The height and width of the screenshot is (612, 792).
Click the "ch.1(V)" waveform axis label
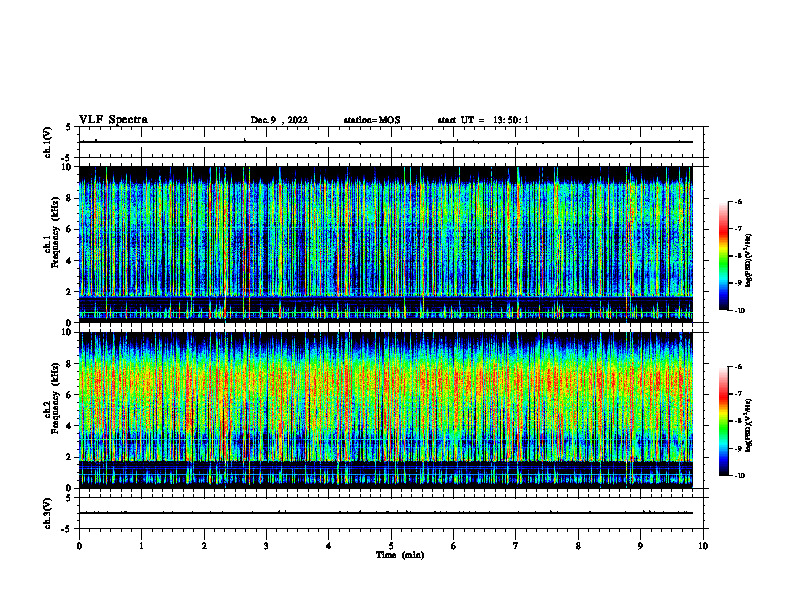tap(48, 142)
